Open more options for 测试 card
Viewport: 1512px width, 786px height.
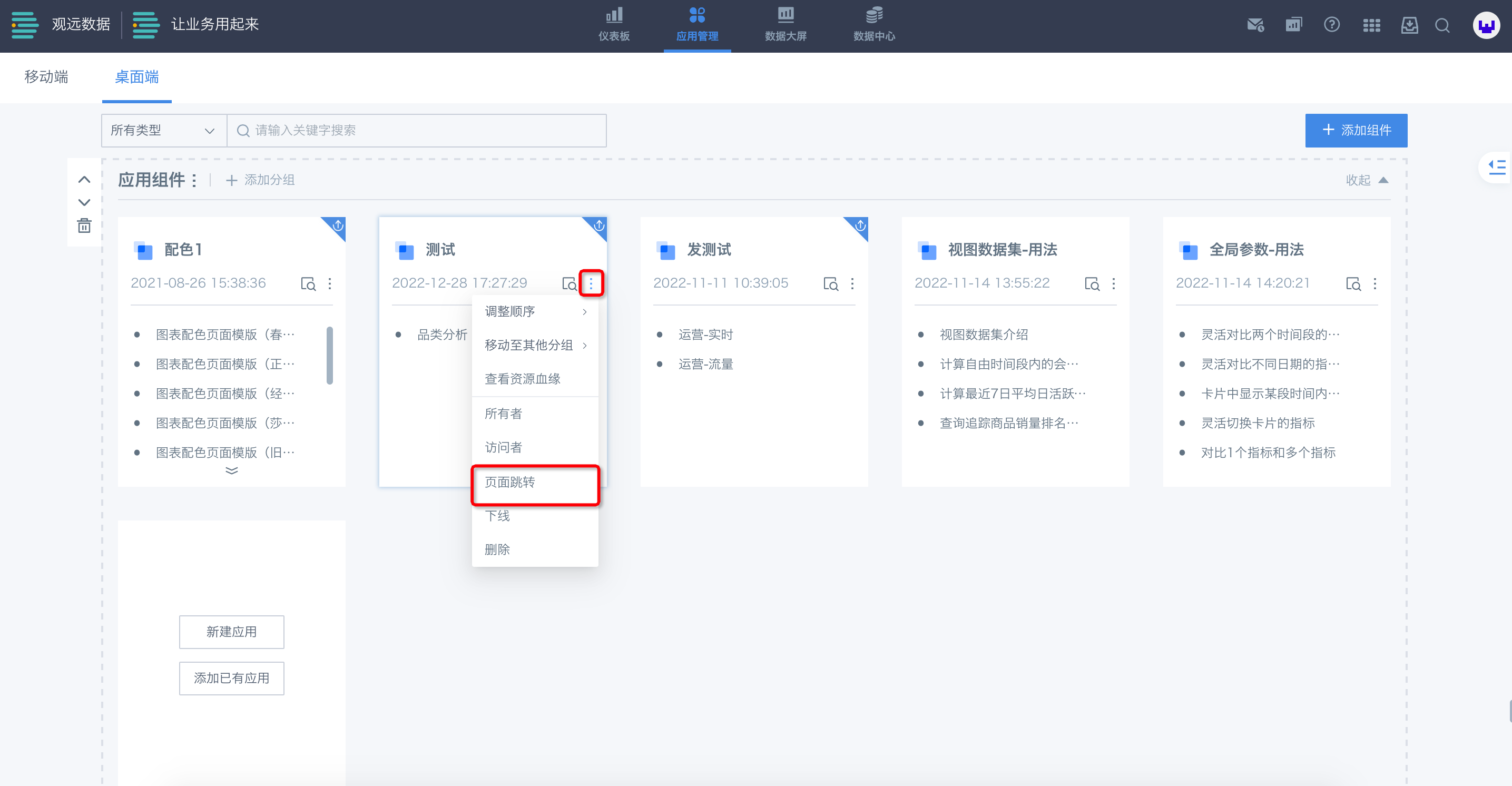(591, 284)
